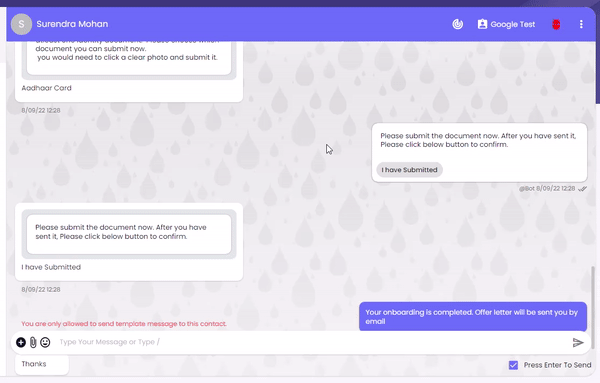Click the double-check read receipt icon
600x383 pixels.
(x=582, y=189)
